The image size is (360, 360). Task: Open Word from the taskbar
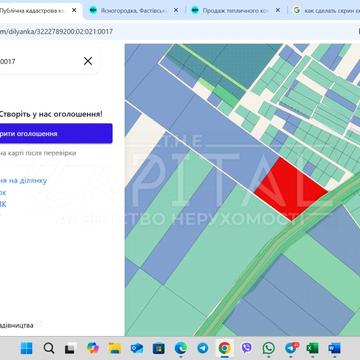(334, 348)
